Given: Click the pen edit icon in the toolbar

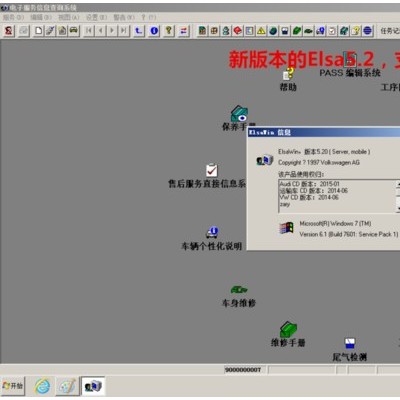Looking at the screenshot, I should (x=50, y=31).
